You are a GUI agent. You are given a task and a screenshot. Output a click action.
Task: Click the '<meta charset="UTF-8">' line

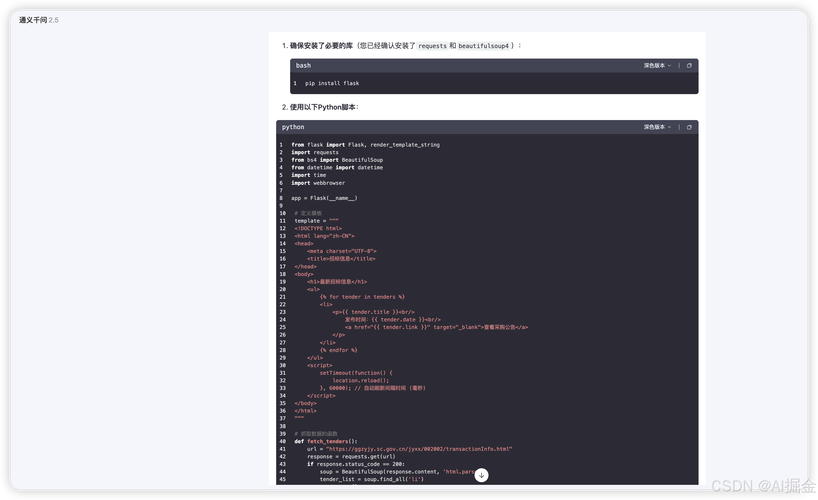342,252
